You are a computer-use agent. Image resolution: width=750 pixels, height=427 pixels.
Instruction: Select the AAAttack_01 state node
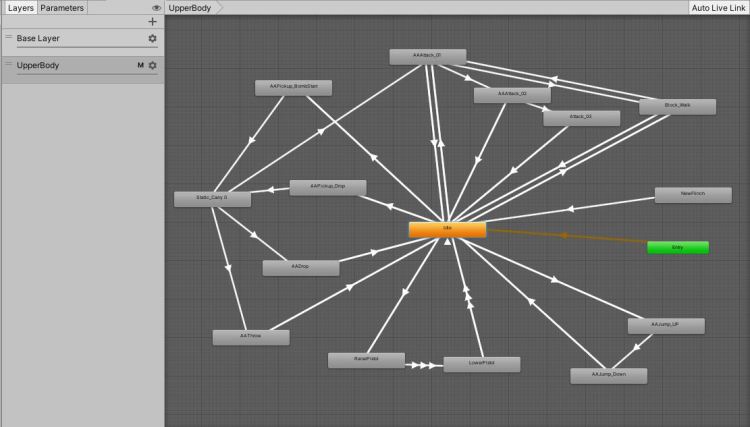(427, 57)
